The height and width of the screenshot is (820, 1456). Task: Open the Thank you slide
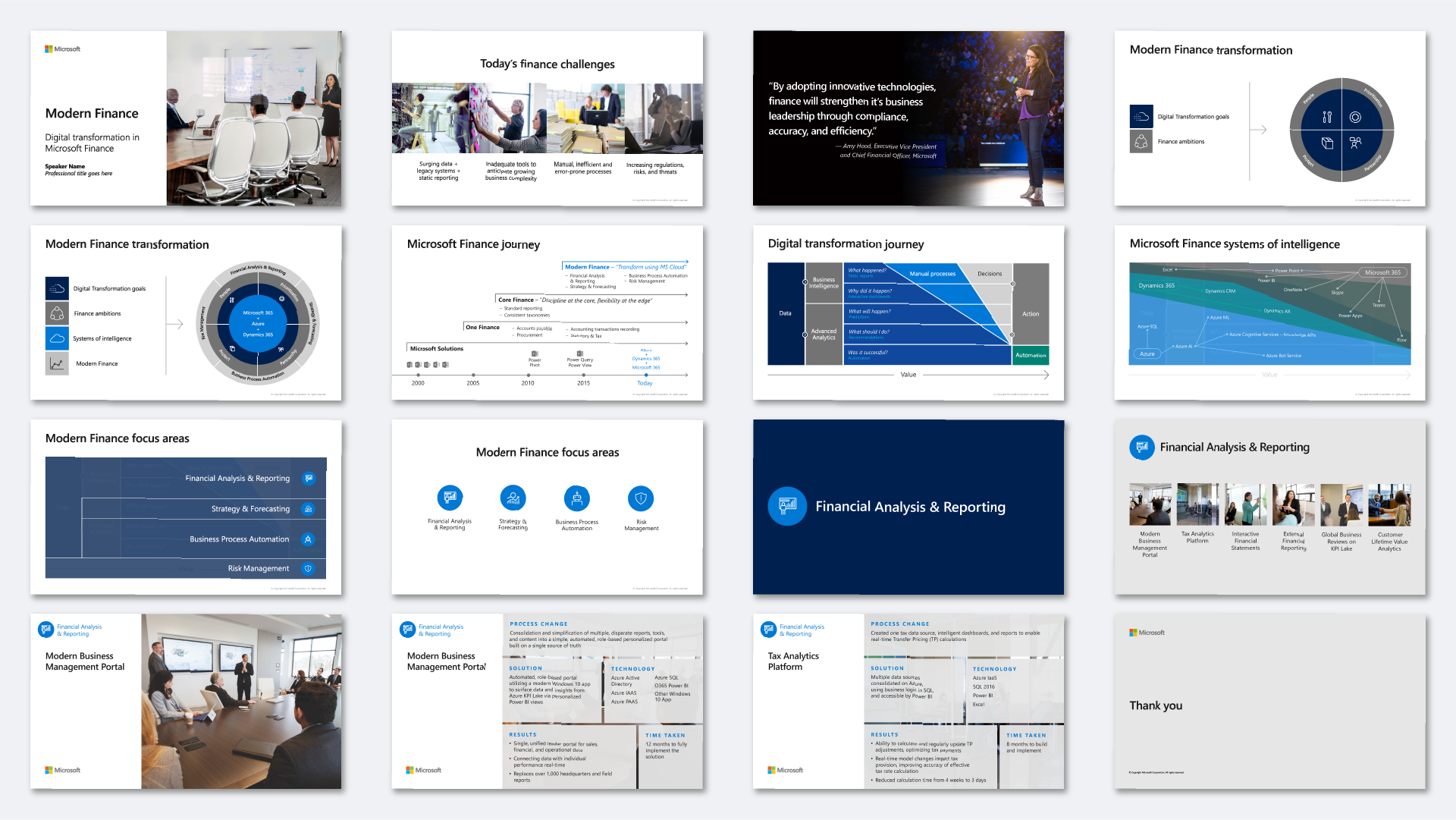[x=1269, y=702]
